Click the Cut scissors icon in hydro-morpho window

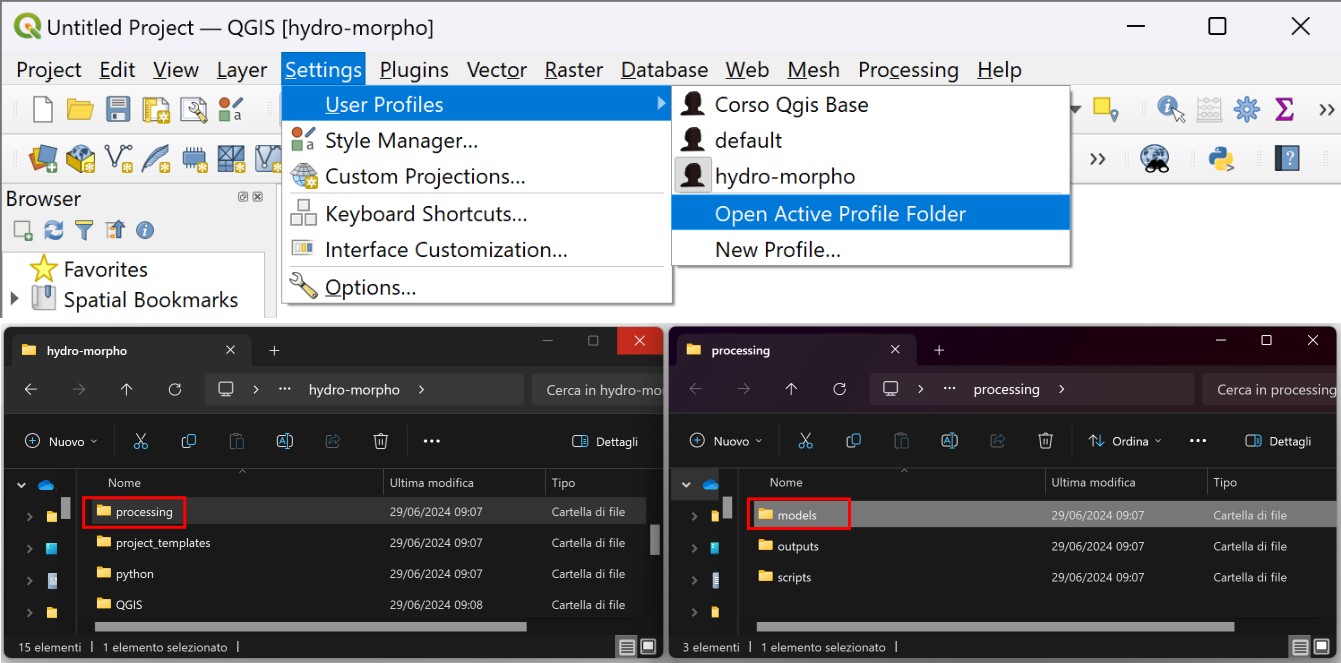click(x=140, y=441)
